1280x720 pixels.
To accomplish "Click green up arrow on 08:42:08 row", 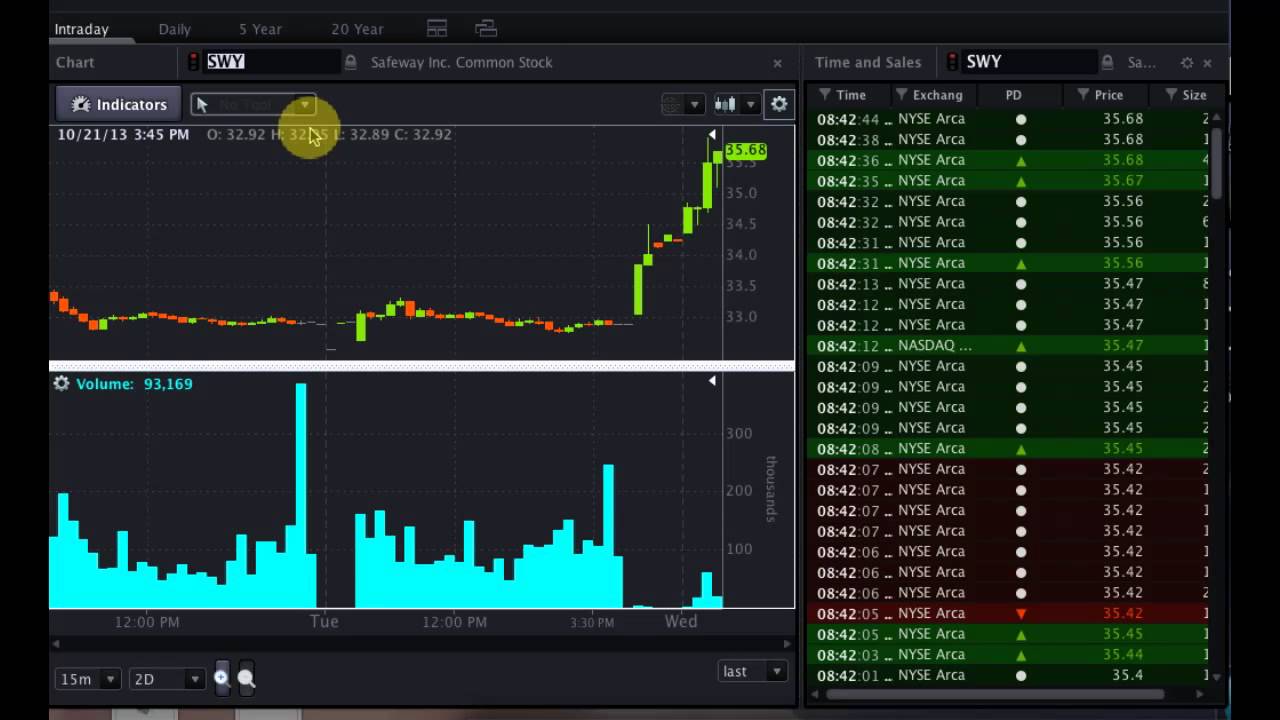I will pyautogui.click(x=1021, y=449).
